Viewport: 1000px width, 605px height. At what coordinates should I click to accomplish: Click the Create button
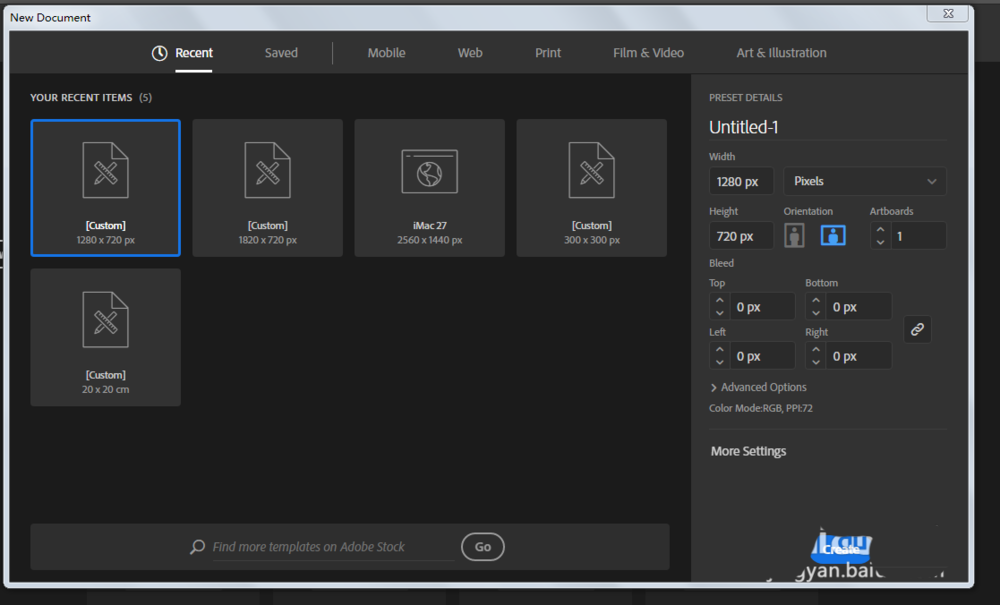coord(841,549)
